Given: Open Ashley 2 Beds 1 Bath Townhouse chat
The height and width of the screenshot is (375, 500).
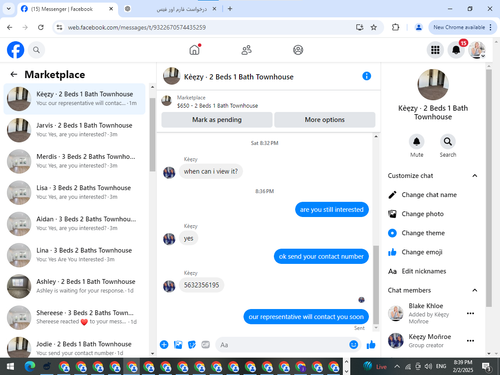Looking at the screenshot, I should 75,286.
